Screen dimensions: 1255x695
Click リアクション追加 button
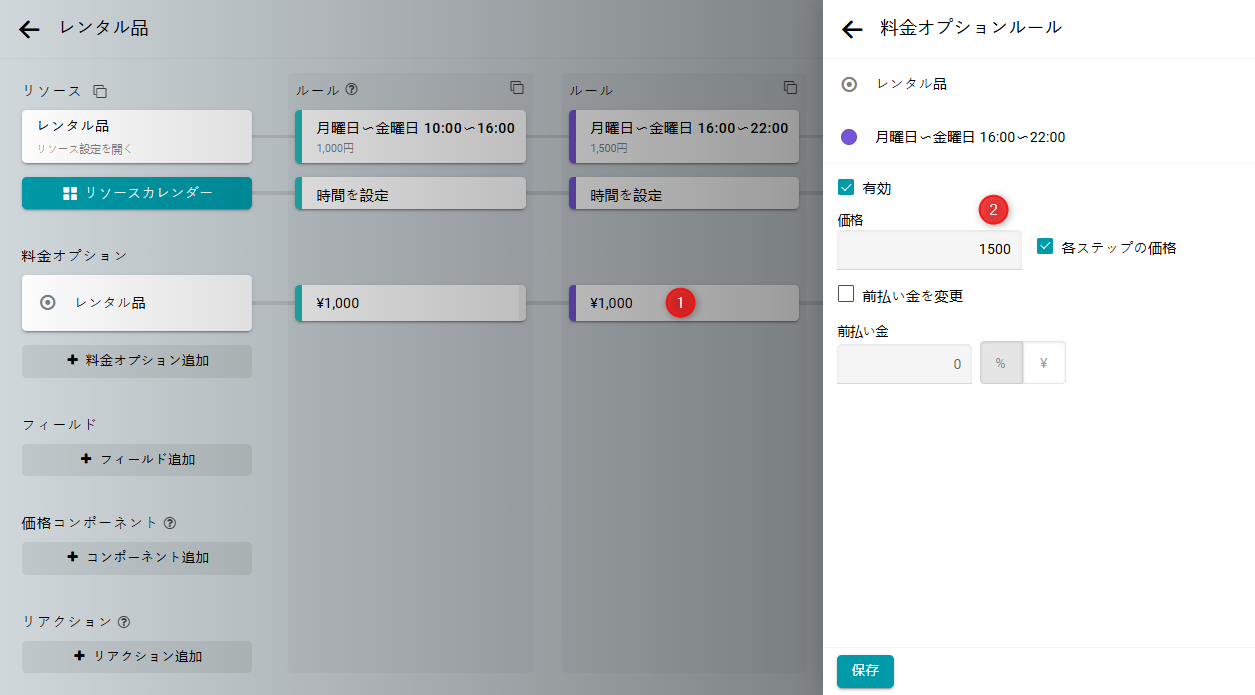(137, 657)
